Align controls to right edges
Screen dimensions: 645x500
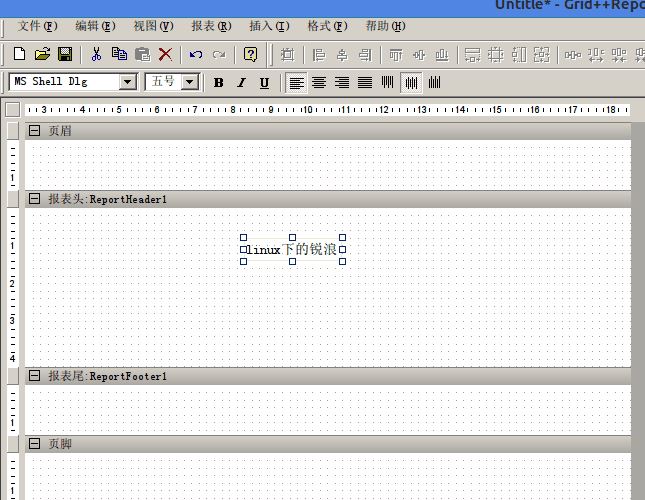pyautogui.click(x=365, y=55)
